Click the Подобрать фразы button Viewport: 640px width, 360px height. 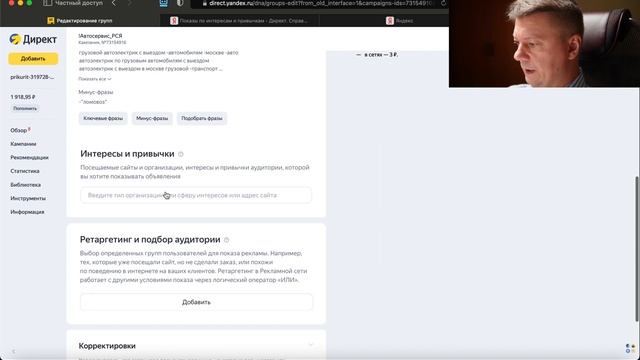click(202, 118)
